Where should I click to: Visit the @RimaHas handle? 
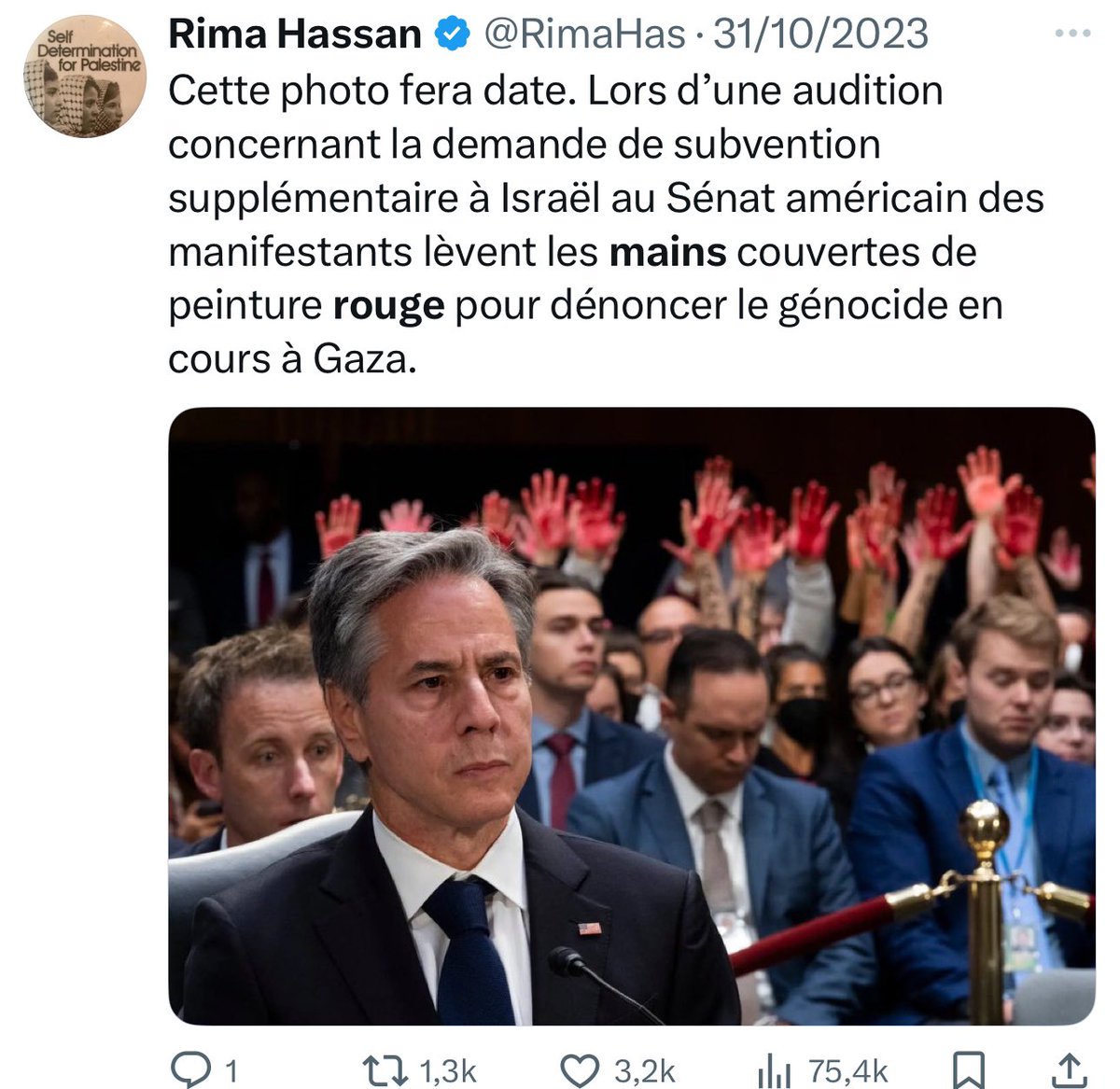pos(583,35)
